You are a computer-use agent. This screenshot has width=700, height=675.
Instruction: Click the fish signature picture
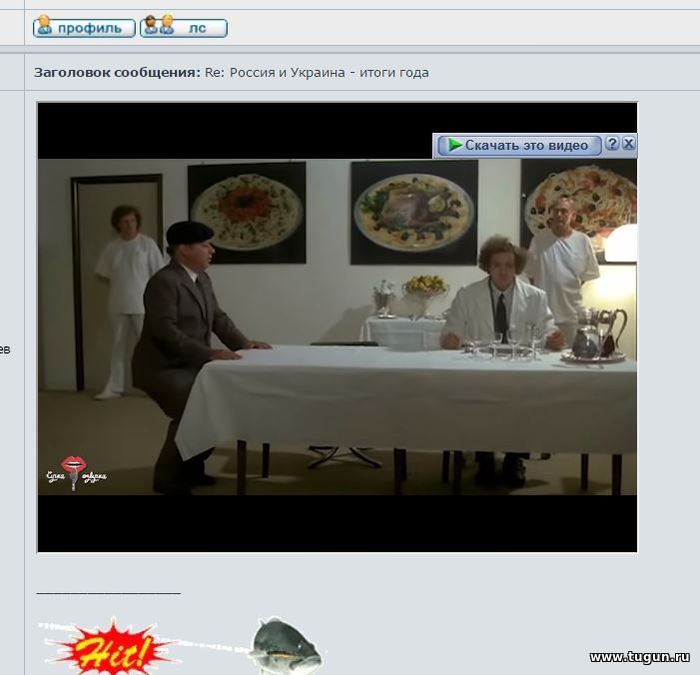tap(286, 645)
